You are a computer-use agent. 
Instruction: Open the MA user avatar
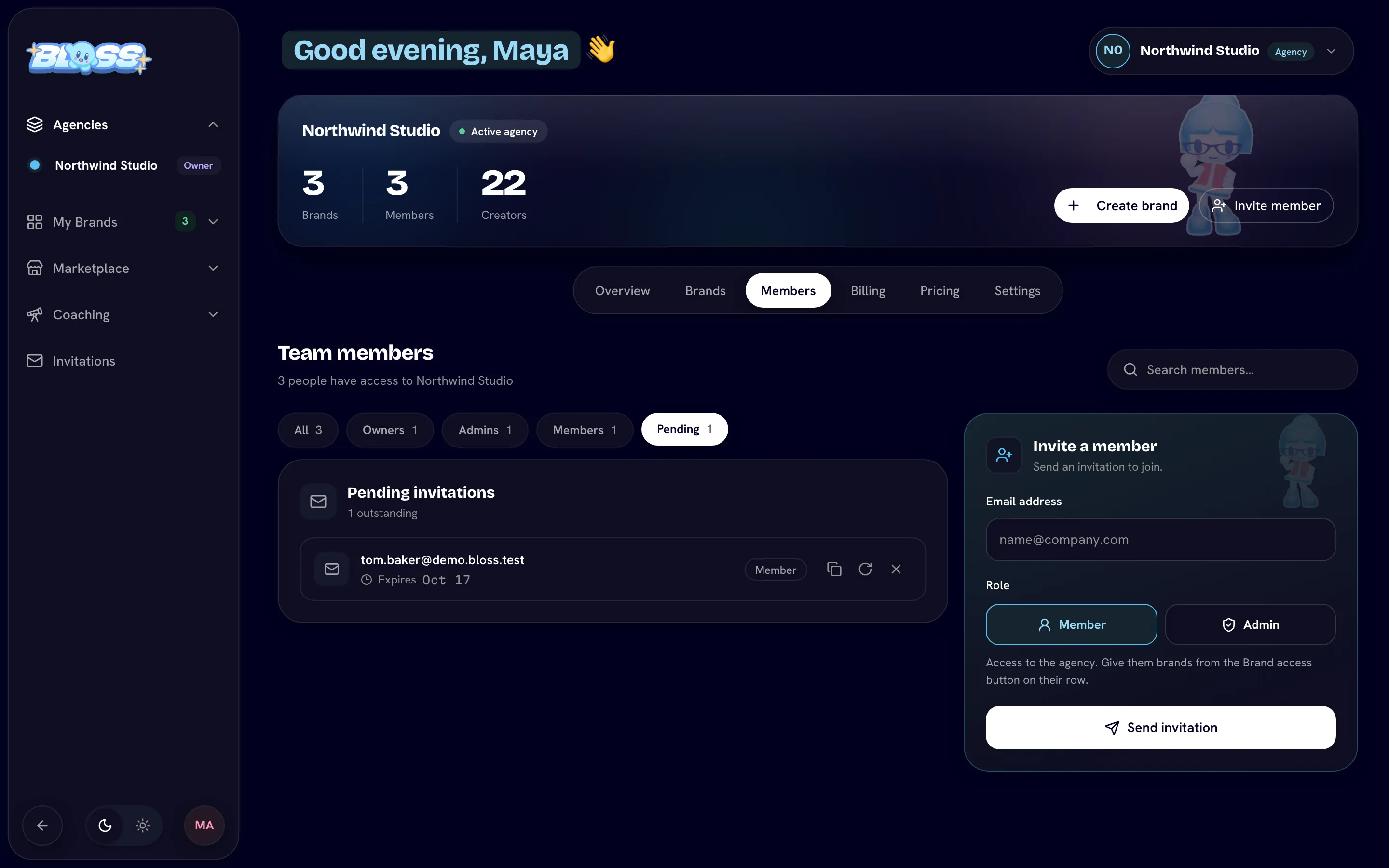[204, 826]
